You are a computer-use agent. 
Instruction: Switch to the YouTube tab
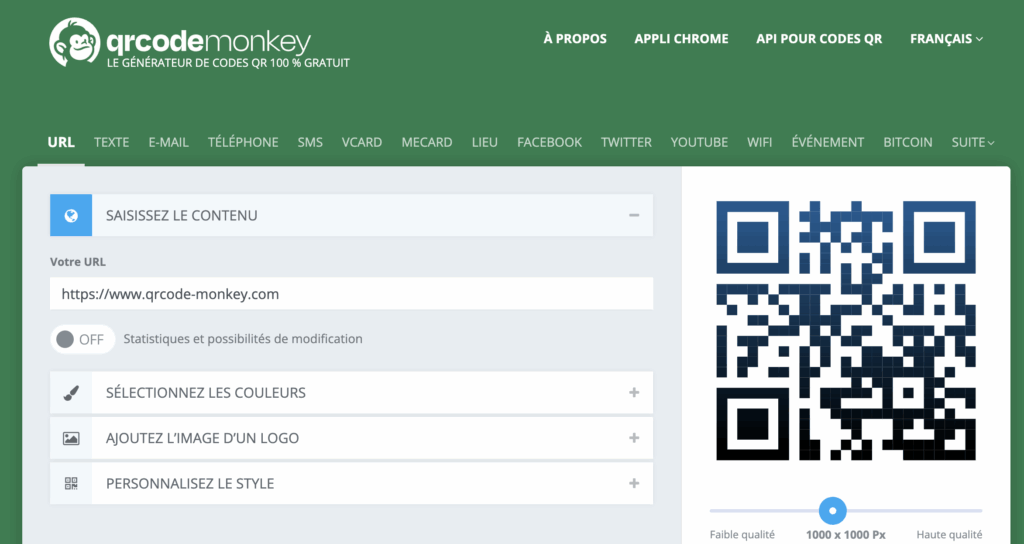pos(699,142)
